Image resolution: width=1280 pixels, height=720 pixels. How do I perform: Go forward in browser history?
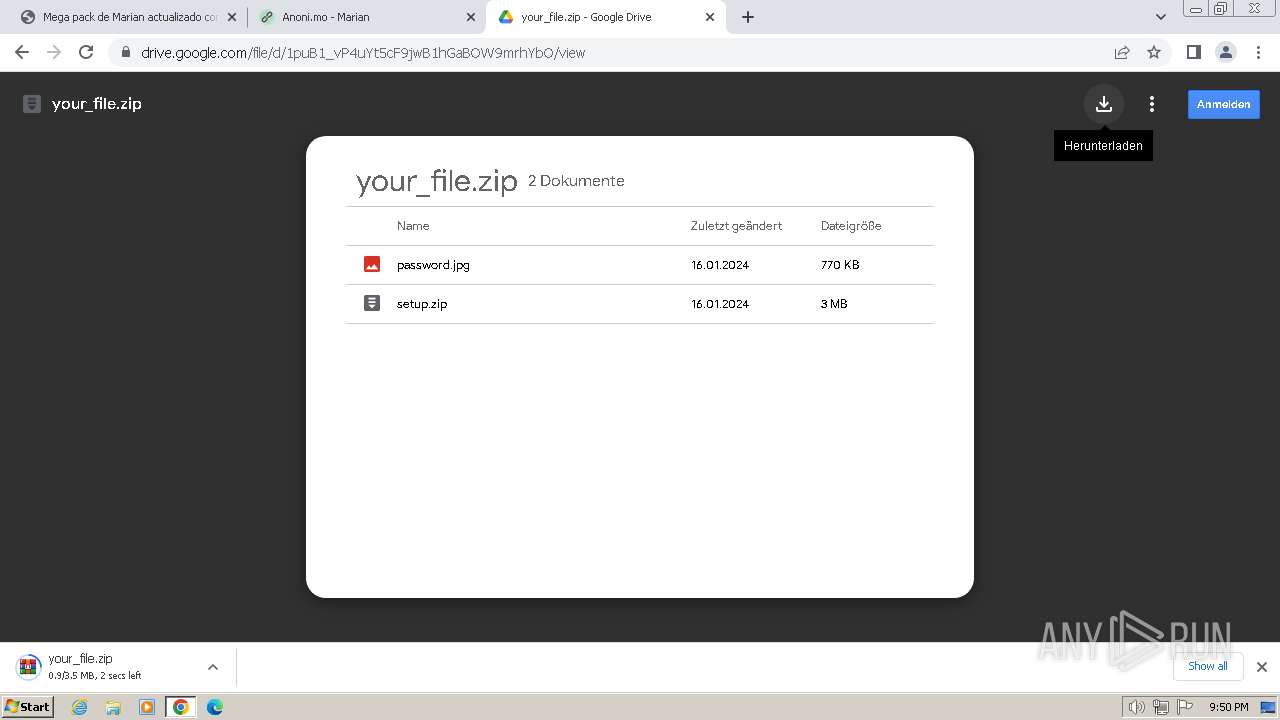(54, 52)
